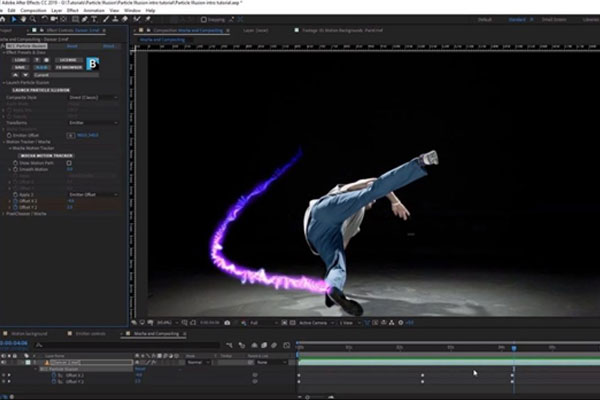Open the composition flowchart icon in viewer
The height and width of the screenshot is (400, 600).
tap(391, 323)
